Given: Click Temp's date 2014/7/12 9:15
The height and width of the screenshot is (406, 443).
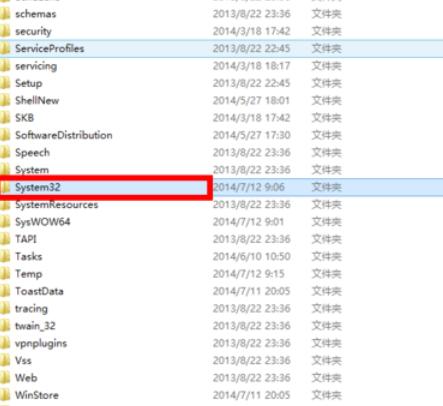Looking at the screenshot, I should pos(249,274).
